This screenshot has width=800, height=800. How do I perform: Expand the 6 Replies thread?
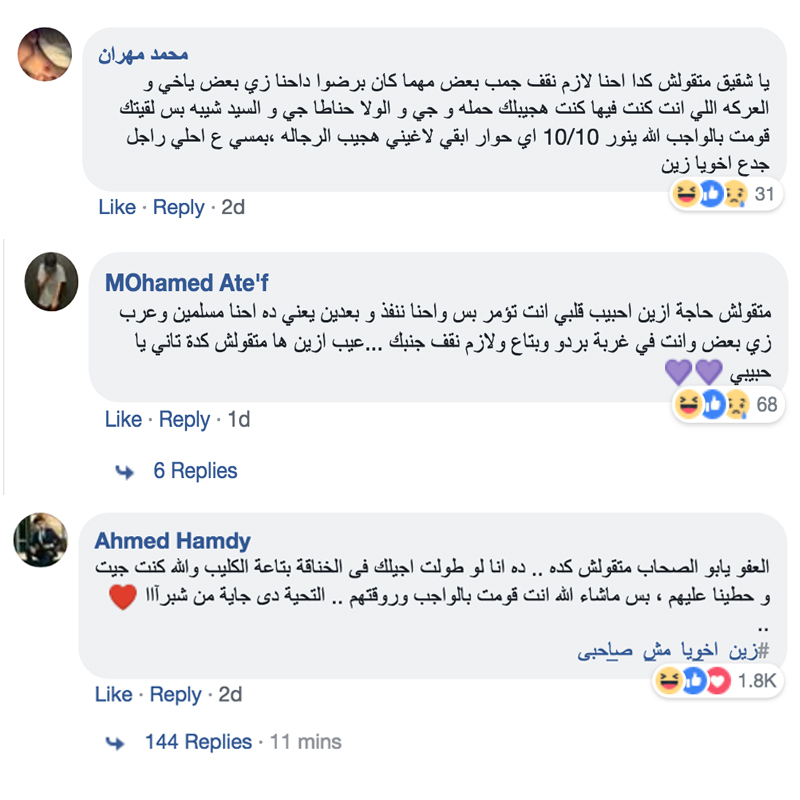point(195,471)
